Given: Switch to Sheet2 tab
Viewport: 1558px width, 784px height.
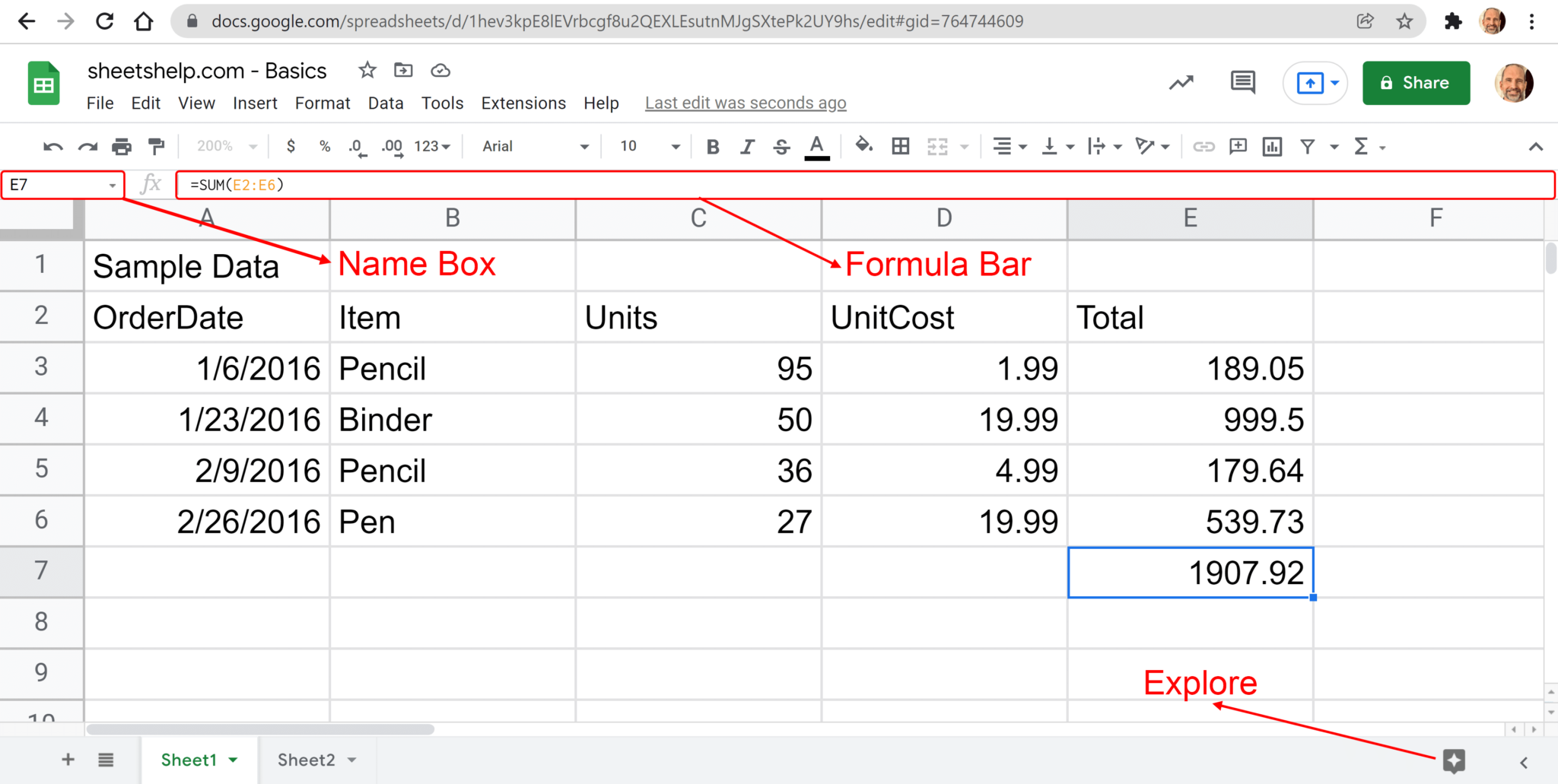Looking at the screenshot, I should click(x=306, y=760).
